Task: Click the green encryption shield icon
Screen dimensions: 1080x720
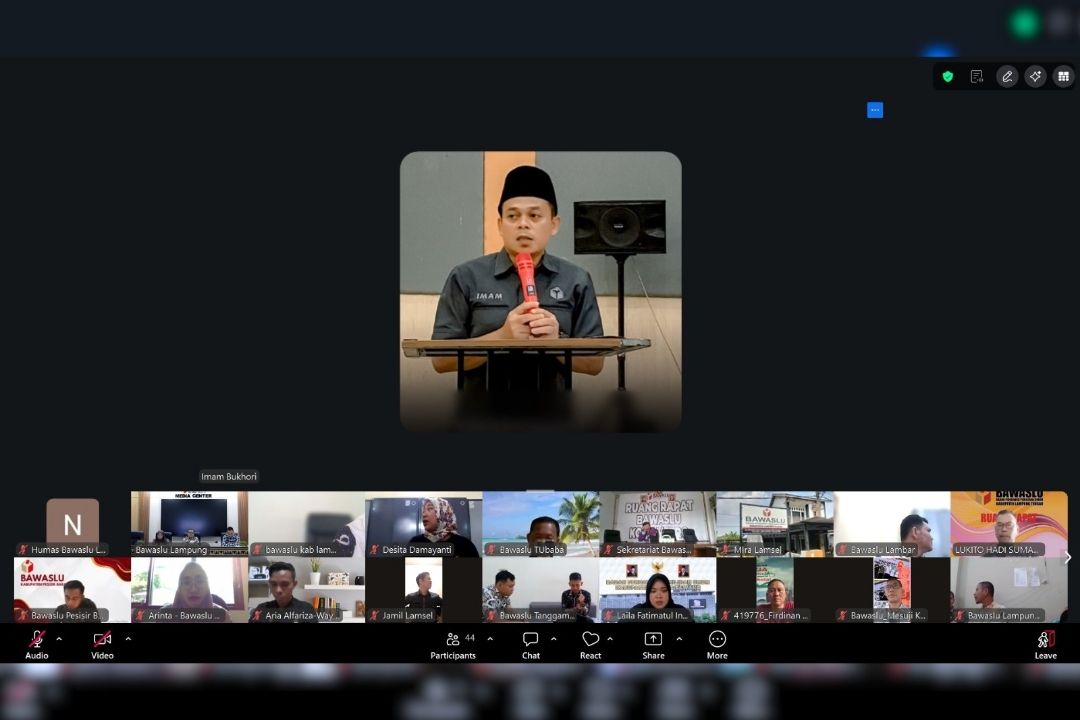Action: tap(948, 76)
